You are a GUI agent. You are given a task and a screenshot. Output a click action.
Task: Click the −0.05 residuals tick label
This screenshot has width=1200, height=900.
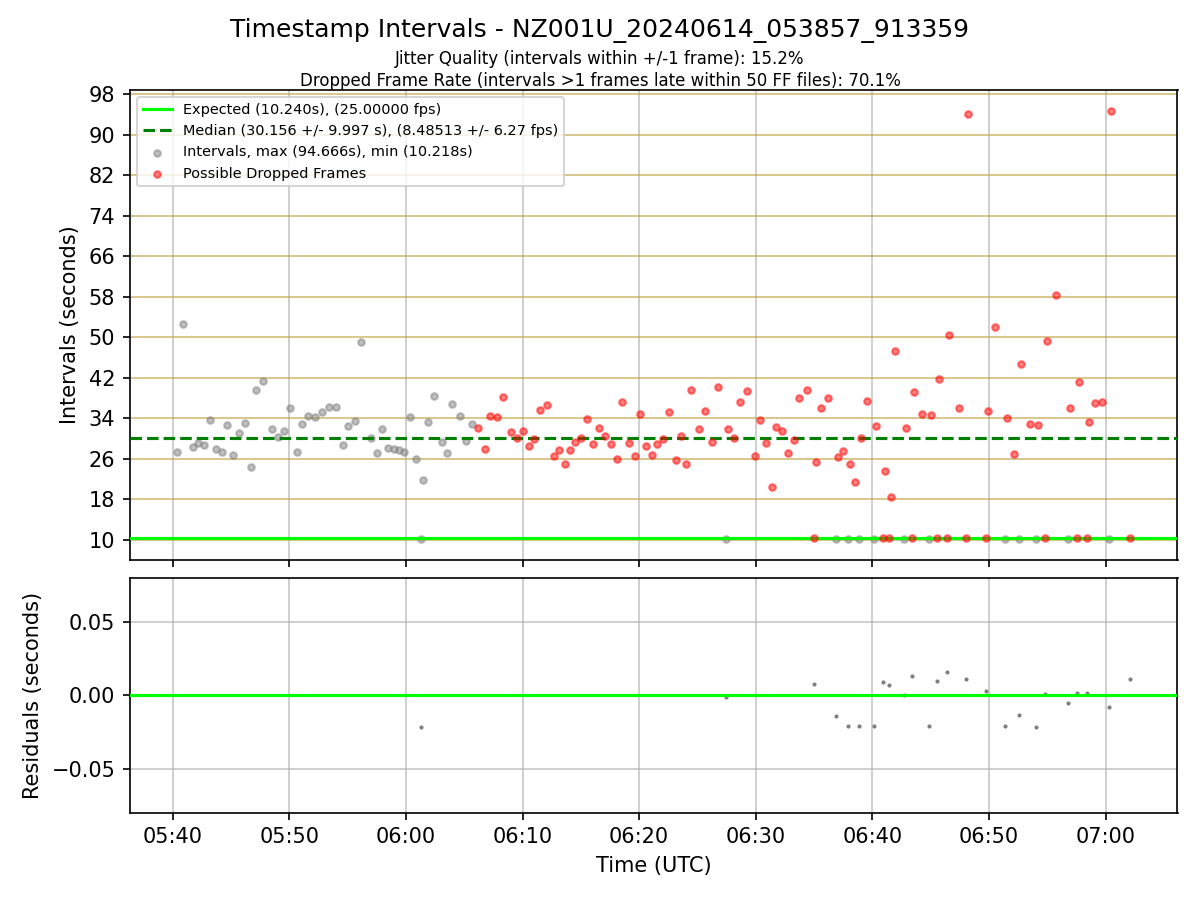point(85,769)
